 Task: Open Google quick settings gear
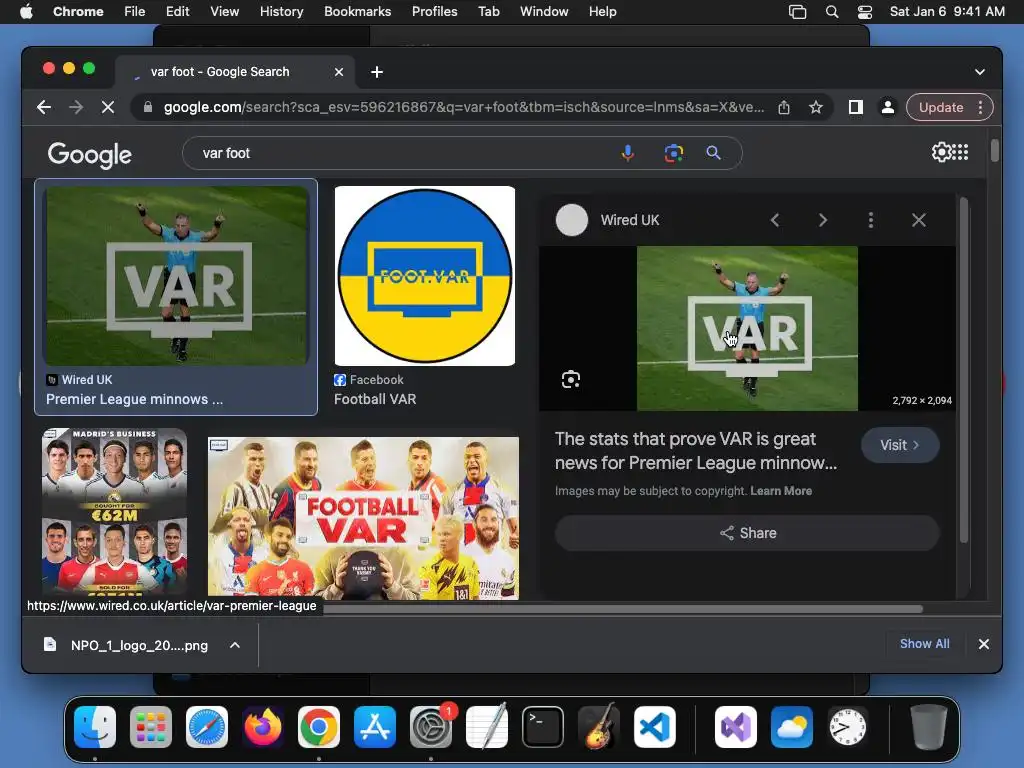pos(941,152)
